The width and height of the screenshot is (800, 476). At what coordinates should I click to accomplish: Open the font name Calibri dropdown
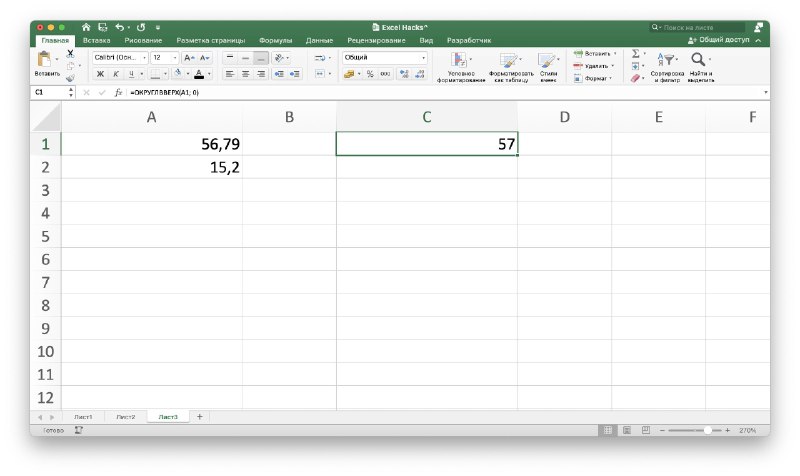144,58
